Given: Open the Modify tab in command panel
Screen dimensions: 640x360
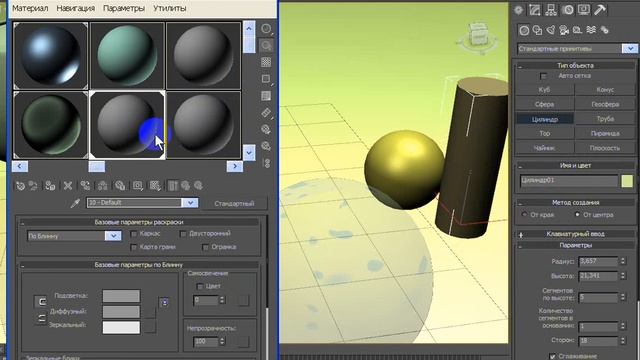Looking at the screenshot, I should click(x=535, y=10).
